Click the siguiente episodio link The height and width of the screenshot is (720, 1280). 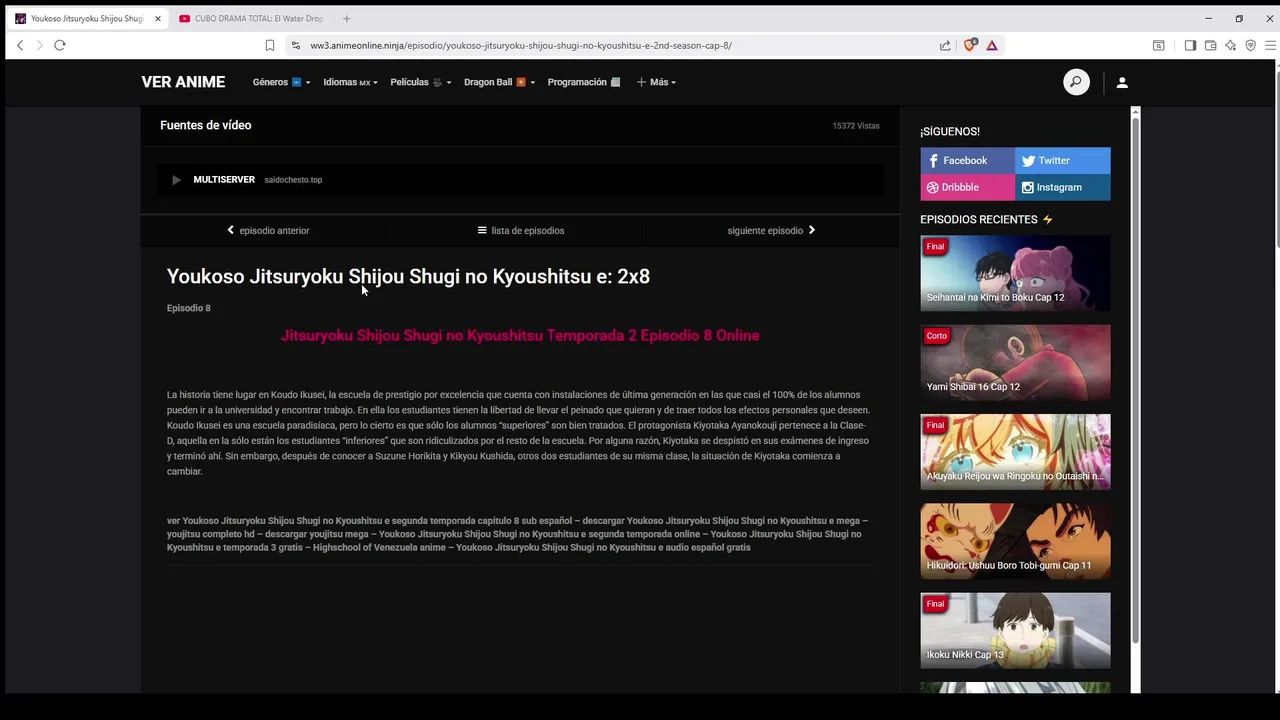tap(765, 230)
